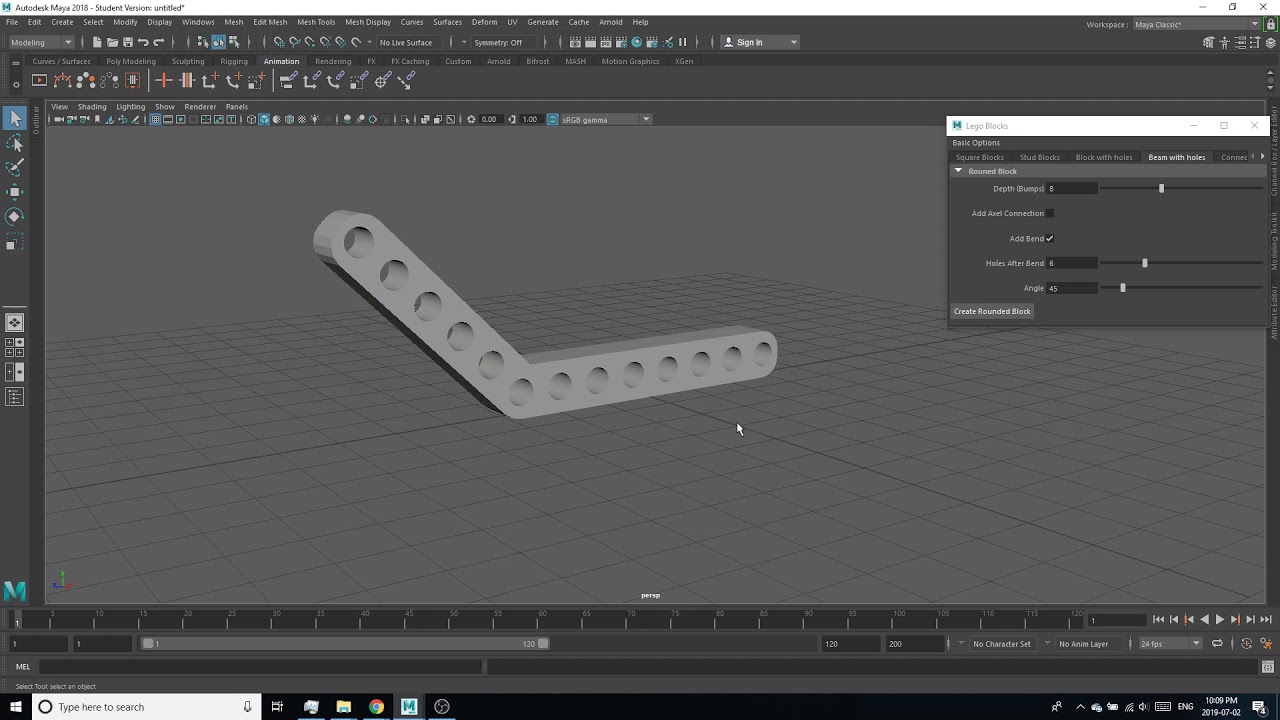
Task: Open the Sign In dropdown
Action: pyautogui.click(x=760, y=42)
